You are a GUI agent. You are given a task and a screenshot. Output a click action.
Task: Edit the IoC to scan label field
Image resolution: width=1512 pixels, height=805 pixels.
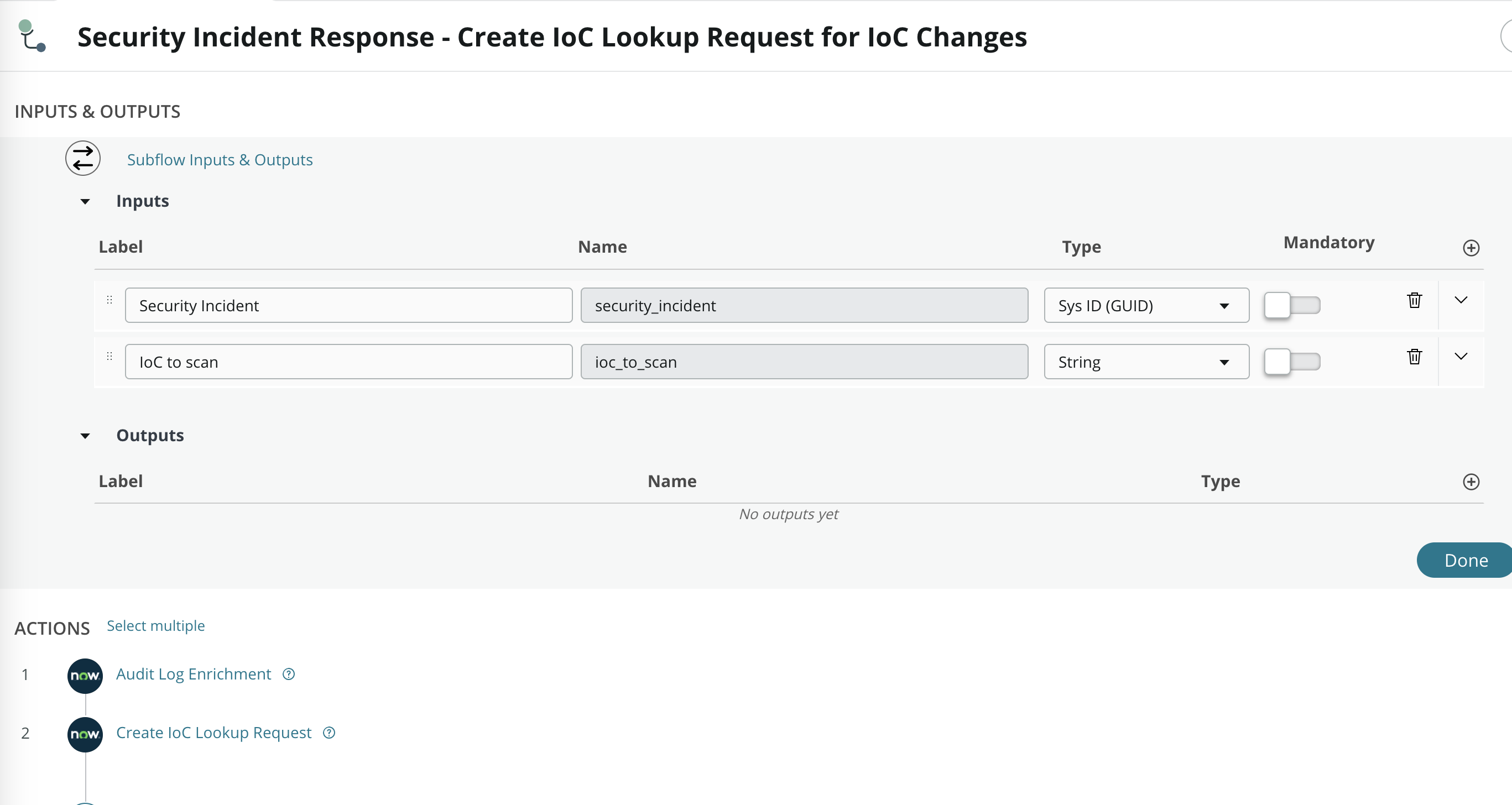348,362
